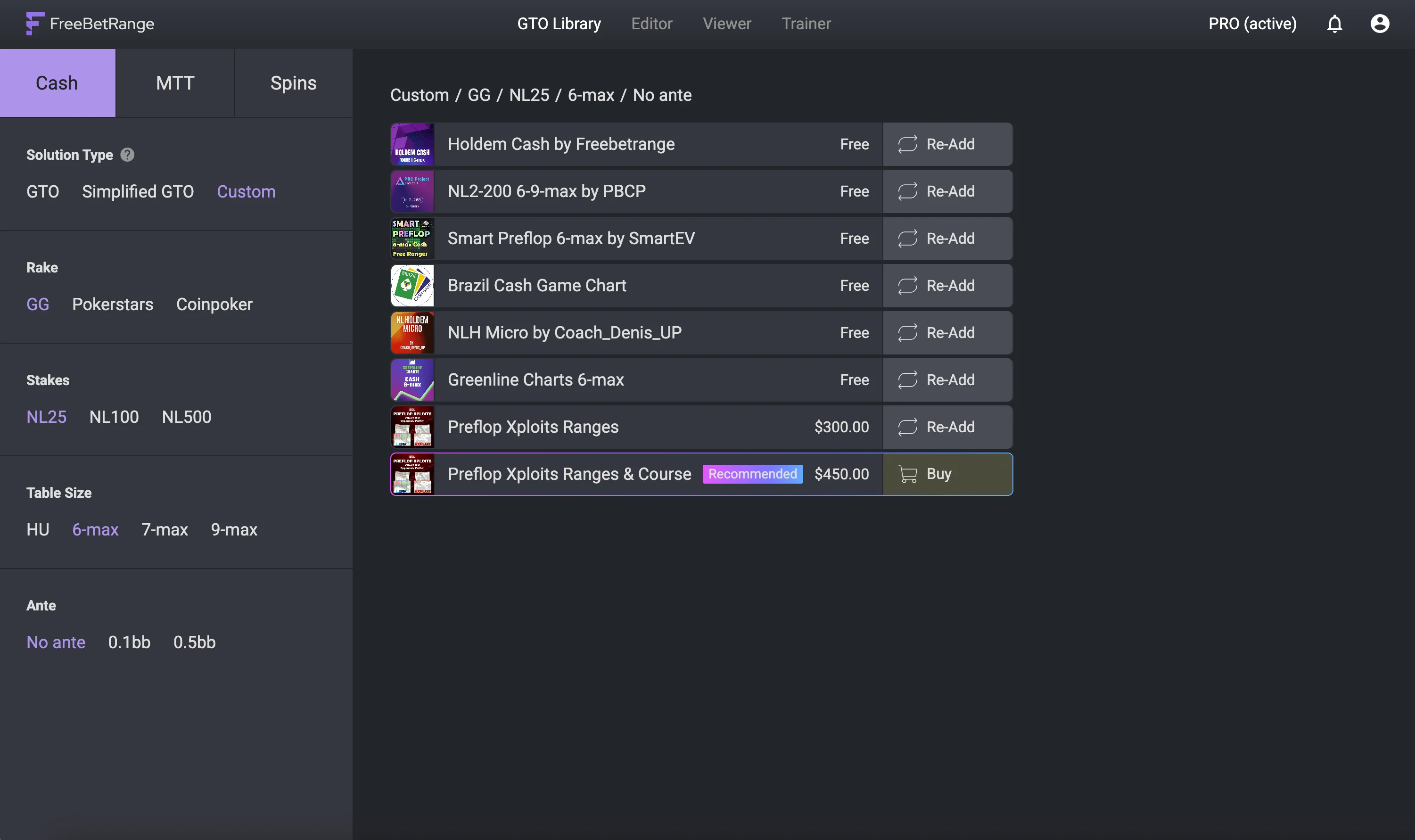Select NL500 stakes
Viewport: 1415px width, 840px height.
click(186, 417)
